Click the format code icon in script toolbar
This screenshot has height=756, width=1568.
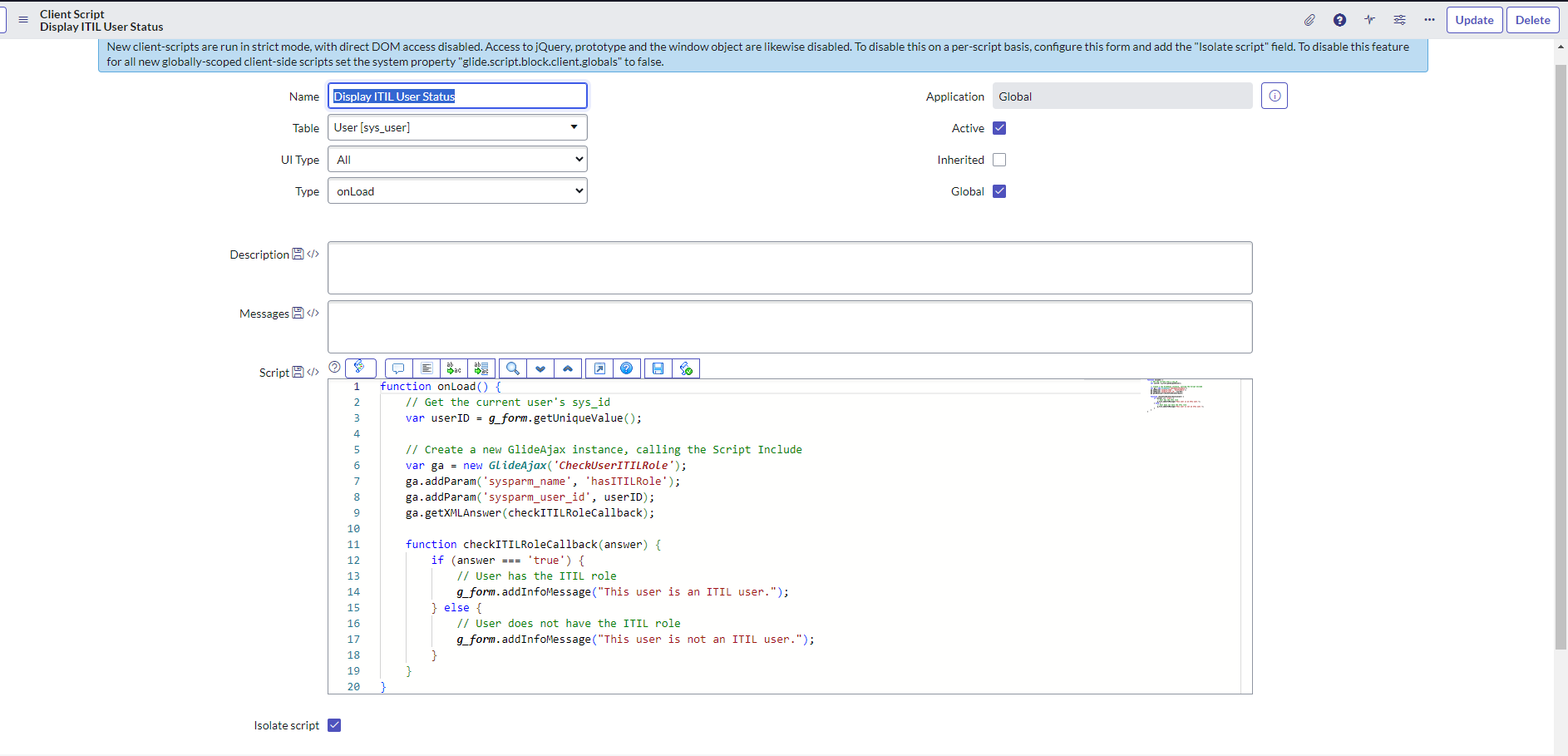point(427,368)
